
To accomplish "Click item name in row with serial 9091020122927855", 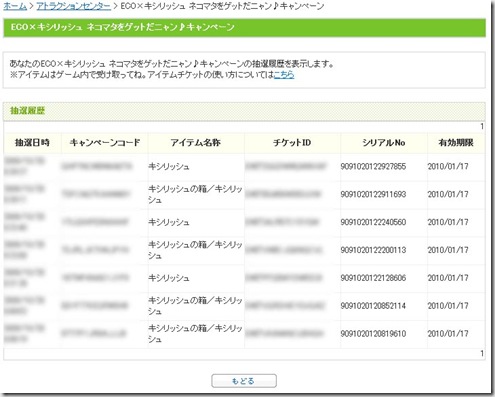I will [169, 166].
